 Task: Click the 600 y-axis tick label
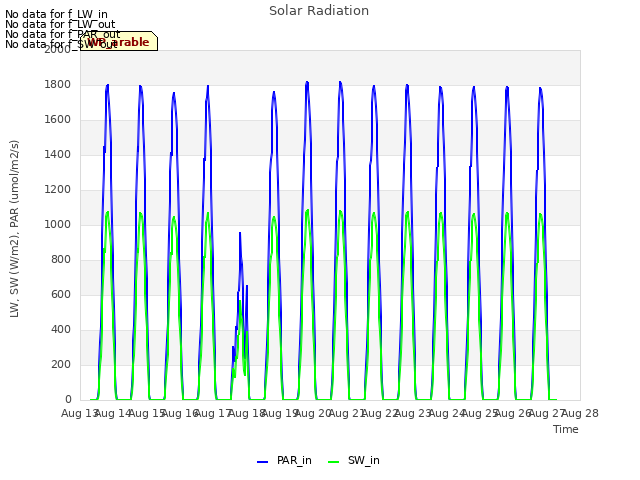click(61, 295)
